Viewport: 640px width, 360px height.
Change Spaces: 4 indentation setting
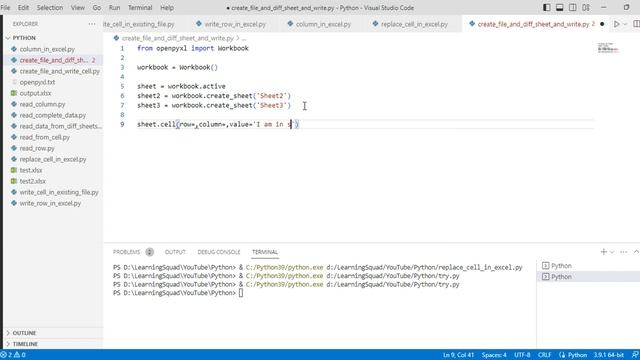point(494,355)
